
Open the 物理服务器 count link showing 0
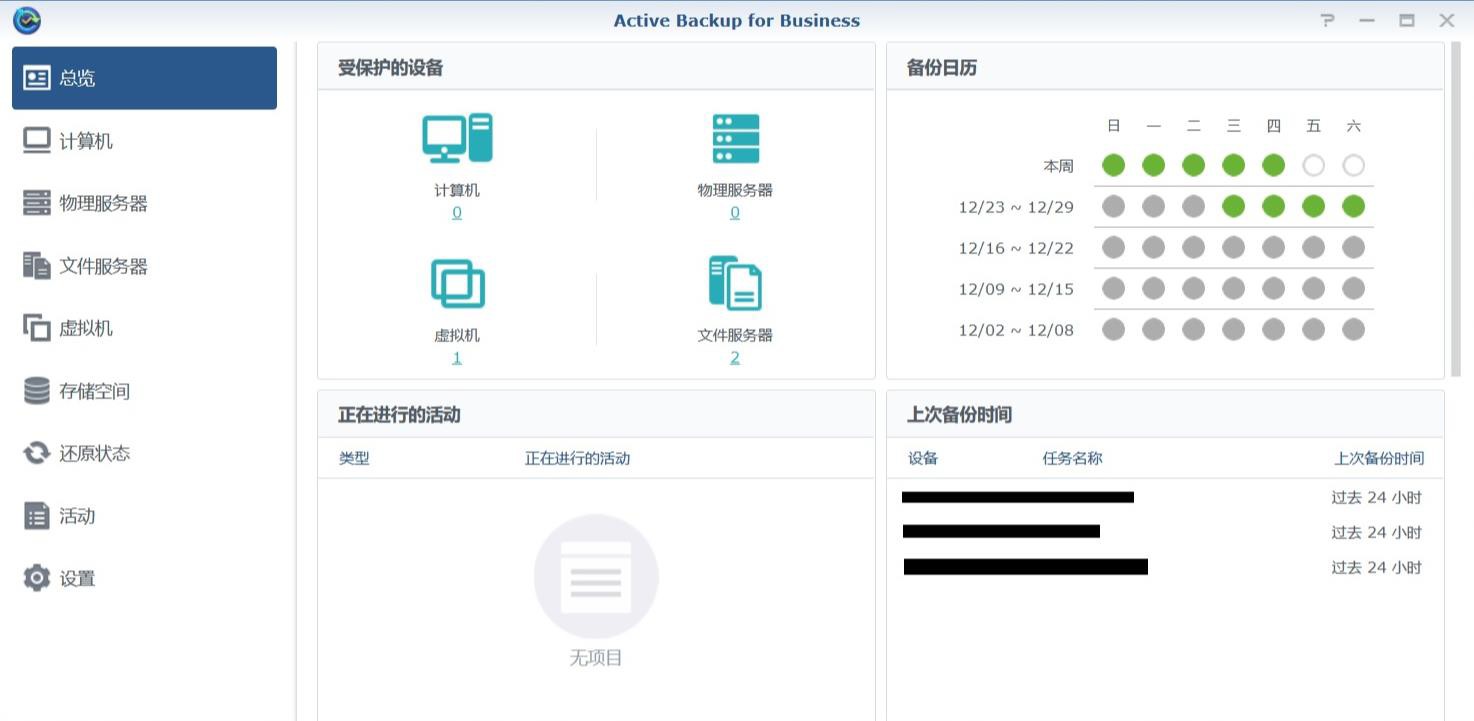[x=735, y=212]
